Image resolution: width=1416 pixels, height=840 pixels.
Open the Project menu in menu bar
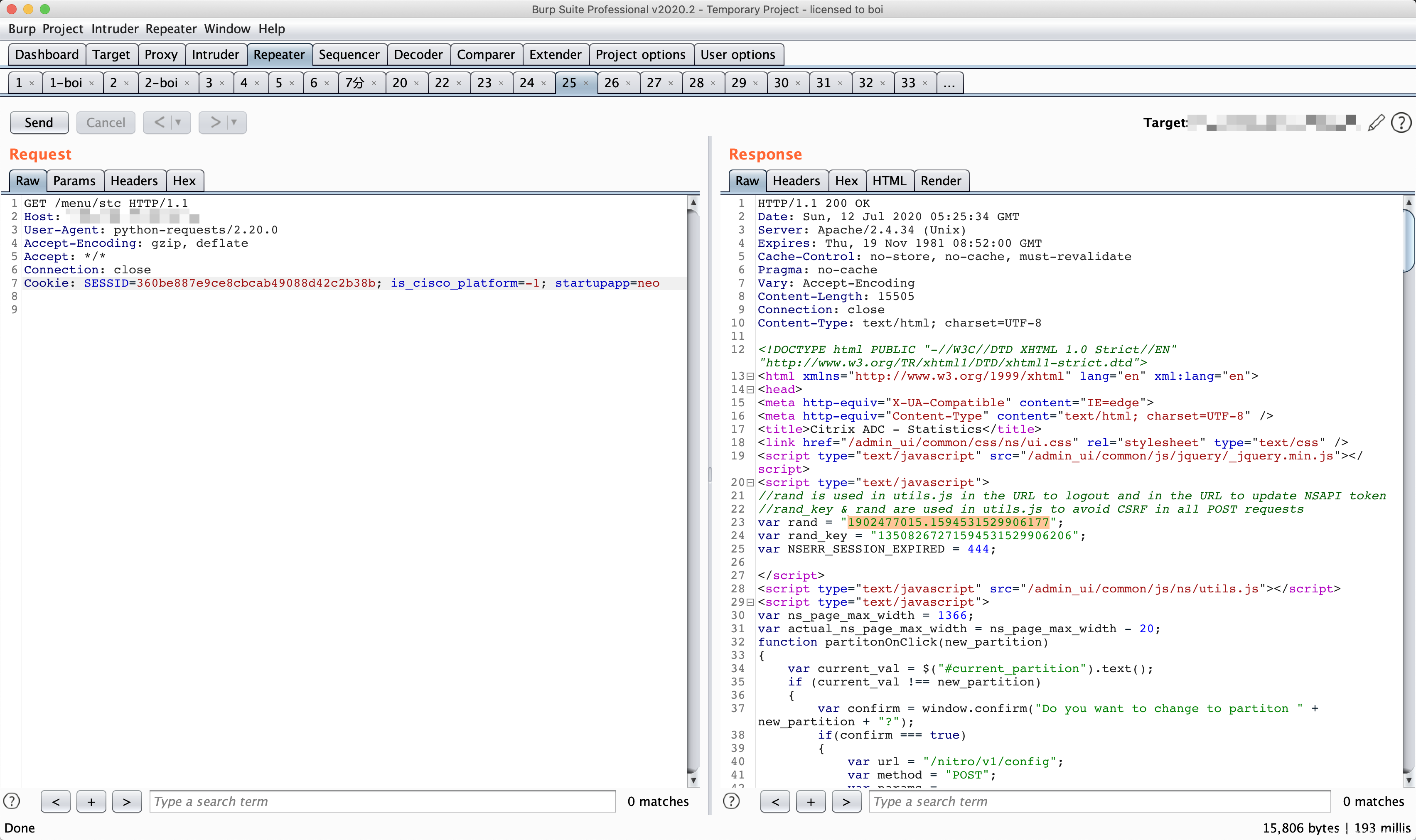[x=62, y=29]
